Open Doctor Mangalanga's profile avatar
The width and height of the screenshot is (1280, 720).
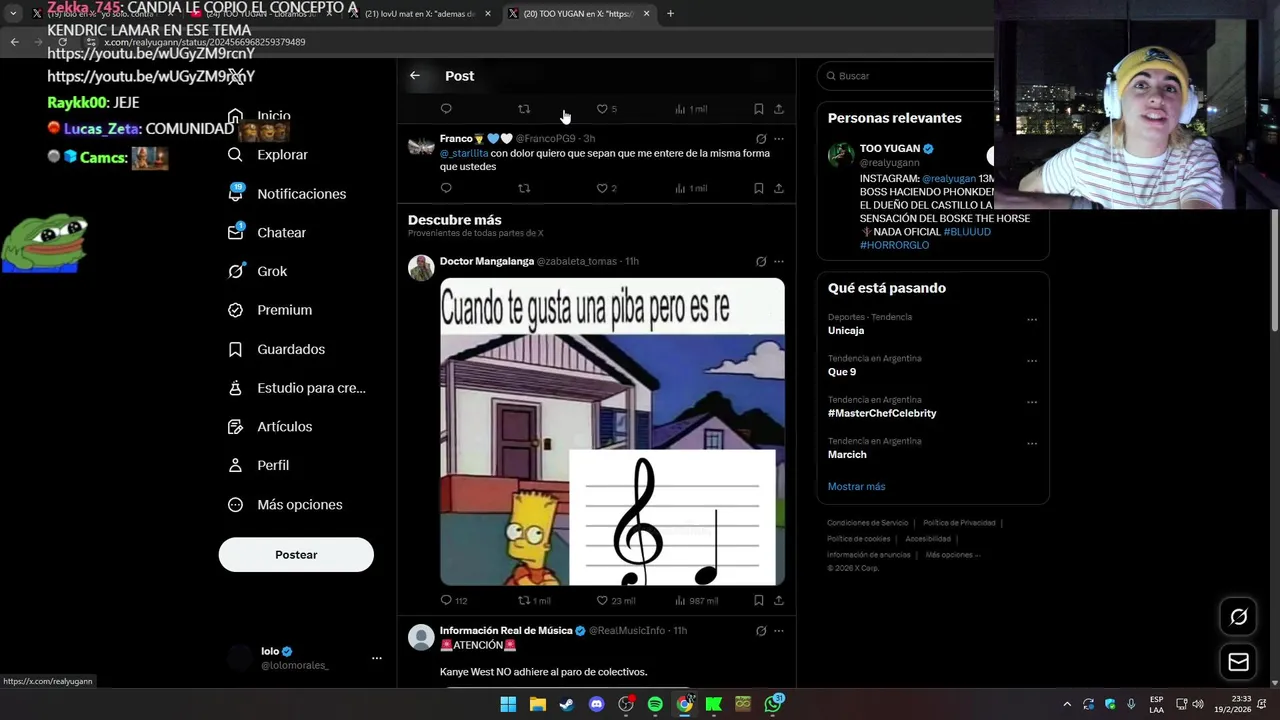pyautogui.click(x=421, y=268)
